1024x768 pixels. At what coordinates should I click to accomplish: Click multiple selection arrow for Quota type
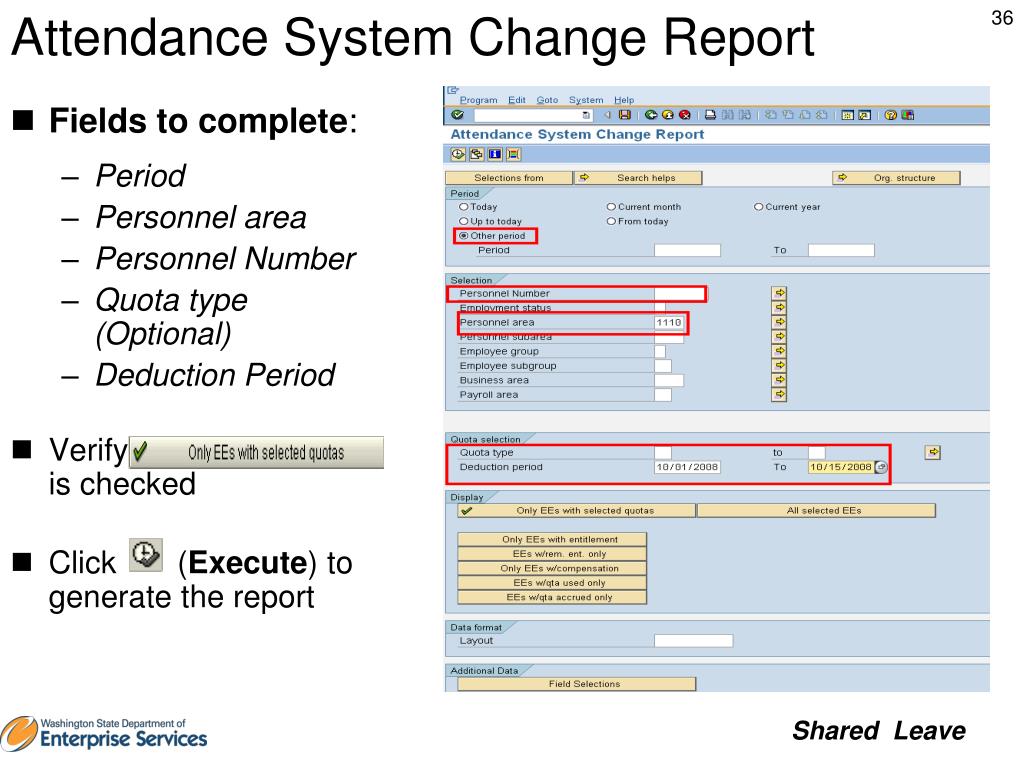click(x=933, y=452)
